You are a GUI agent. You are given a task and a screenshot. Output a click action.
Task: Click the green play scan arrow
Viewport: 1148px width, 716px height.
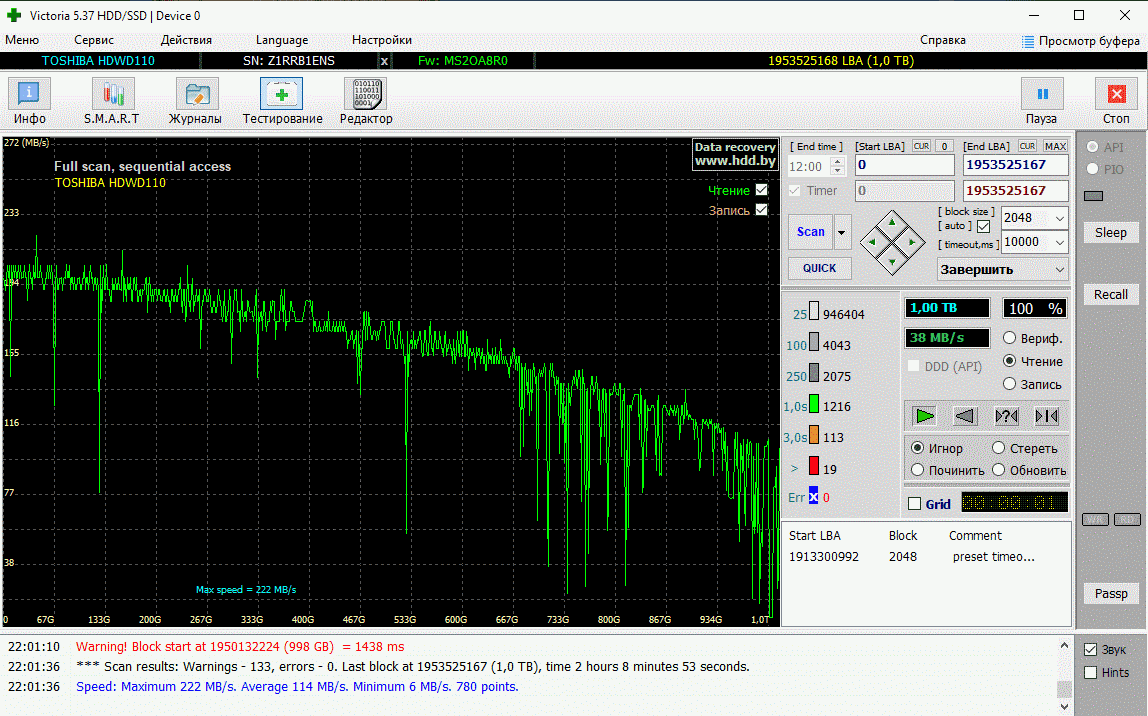pyautogui.click(x=925, y=416)
